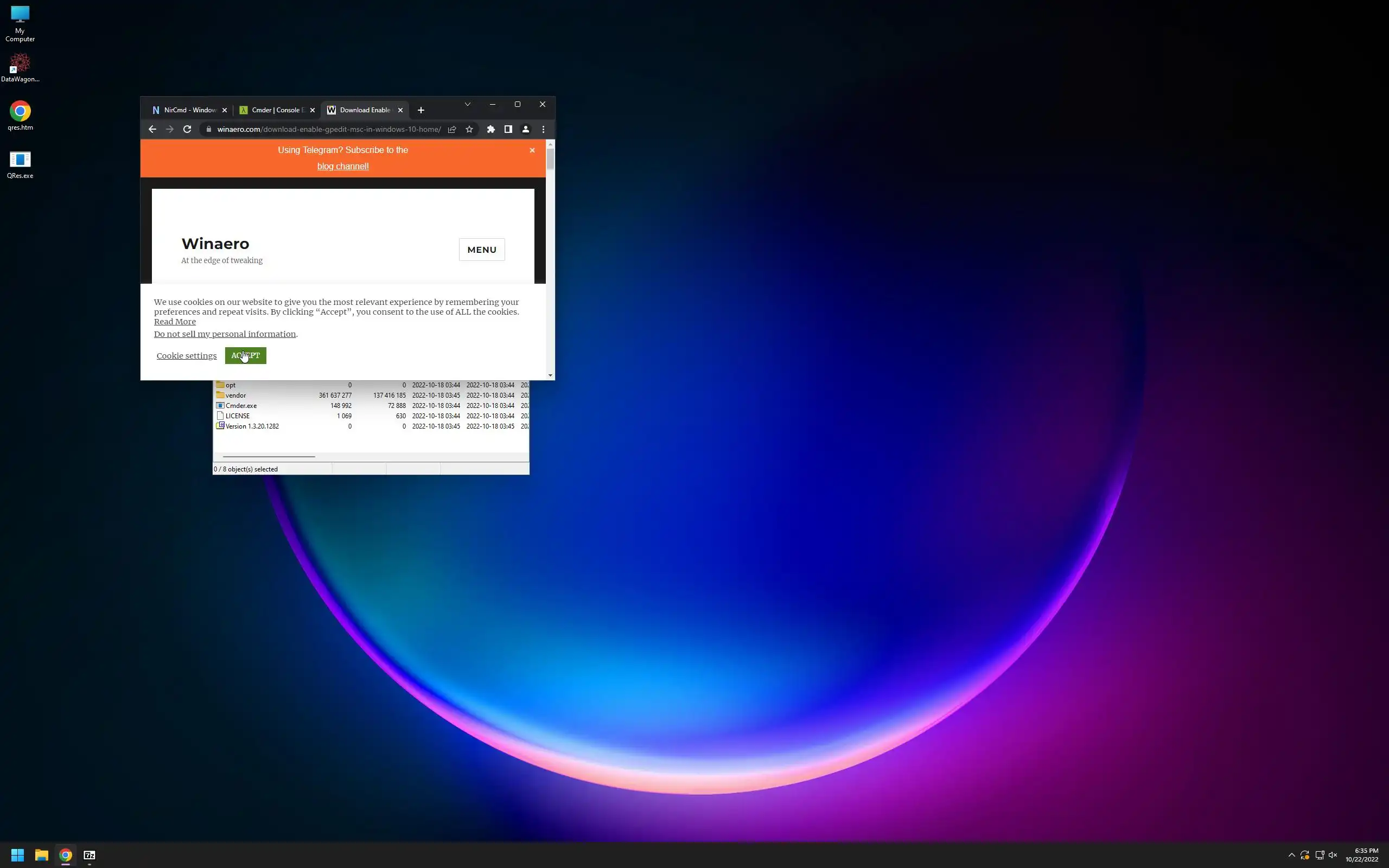Open the Chrome extensions puzzle icon
This screenshot has height=868, width=1389.
click(x=490, y=129)
